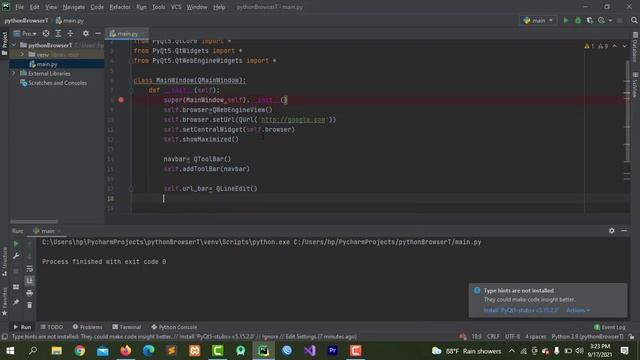Install PyQt5-stubs link in notification

coord(521,310)
